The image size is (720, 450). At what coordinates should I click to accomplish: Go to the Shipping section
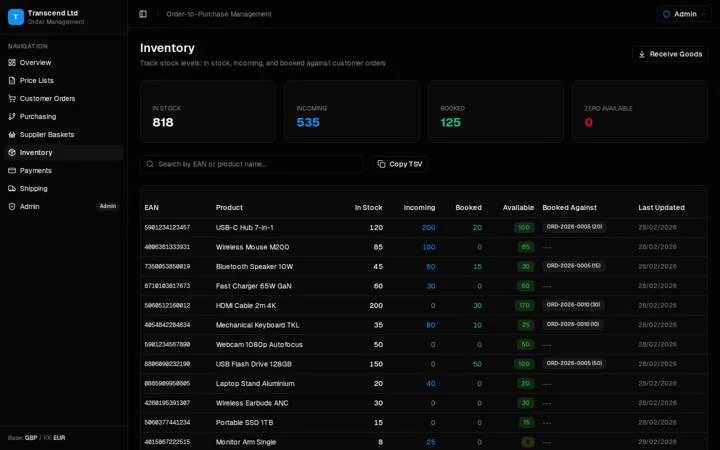coord(63,188)
